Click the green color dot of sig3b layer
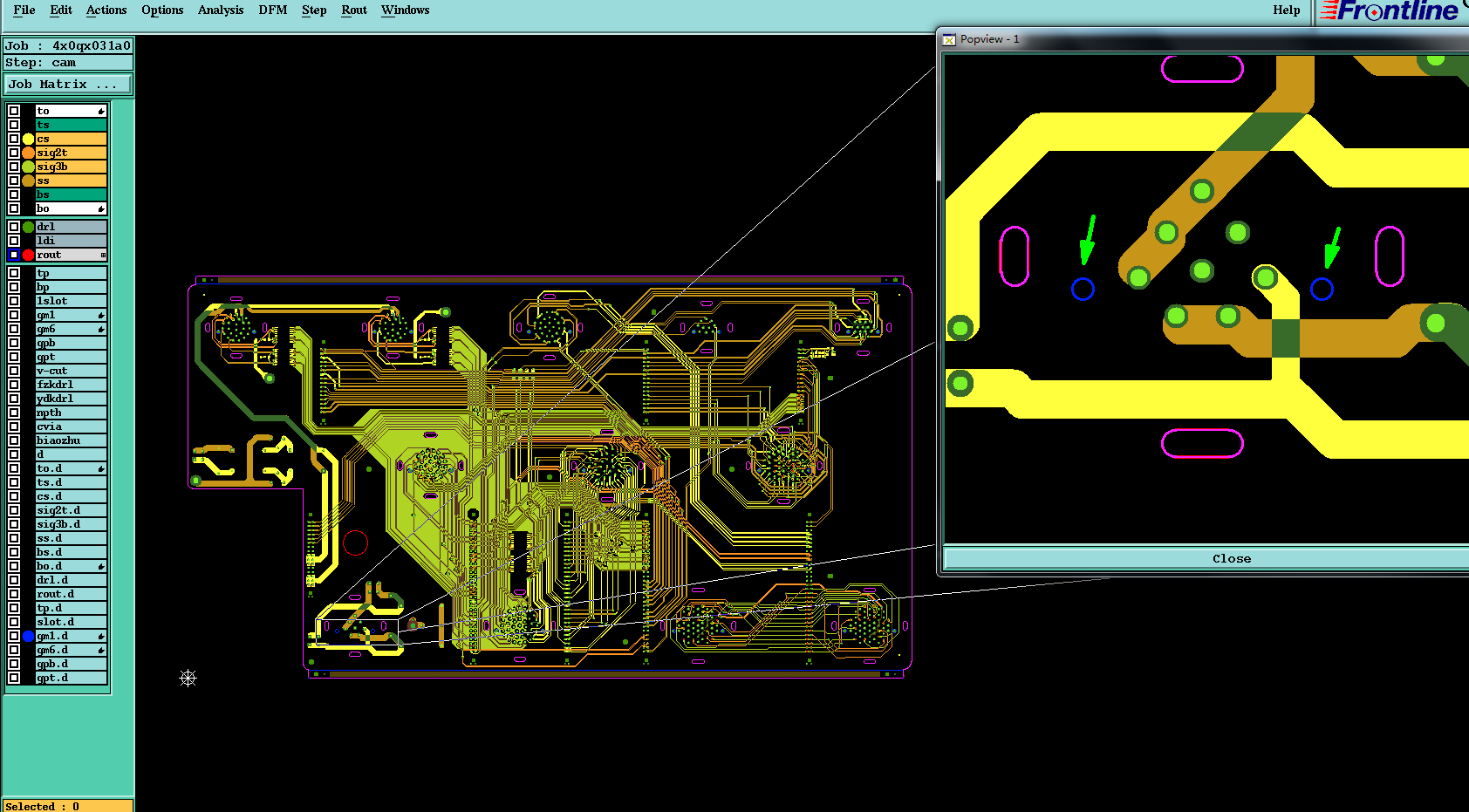Viewport: 1469px width, 812px height. (x=28, y=167)
